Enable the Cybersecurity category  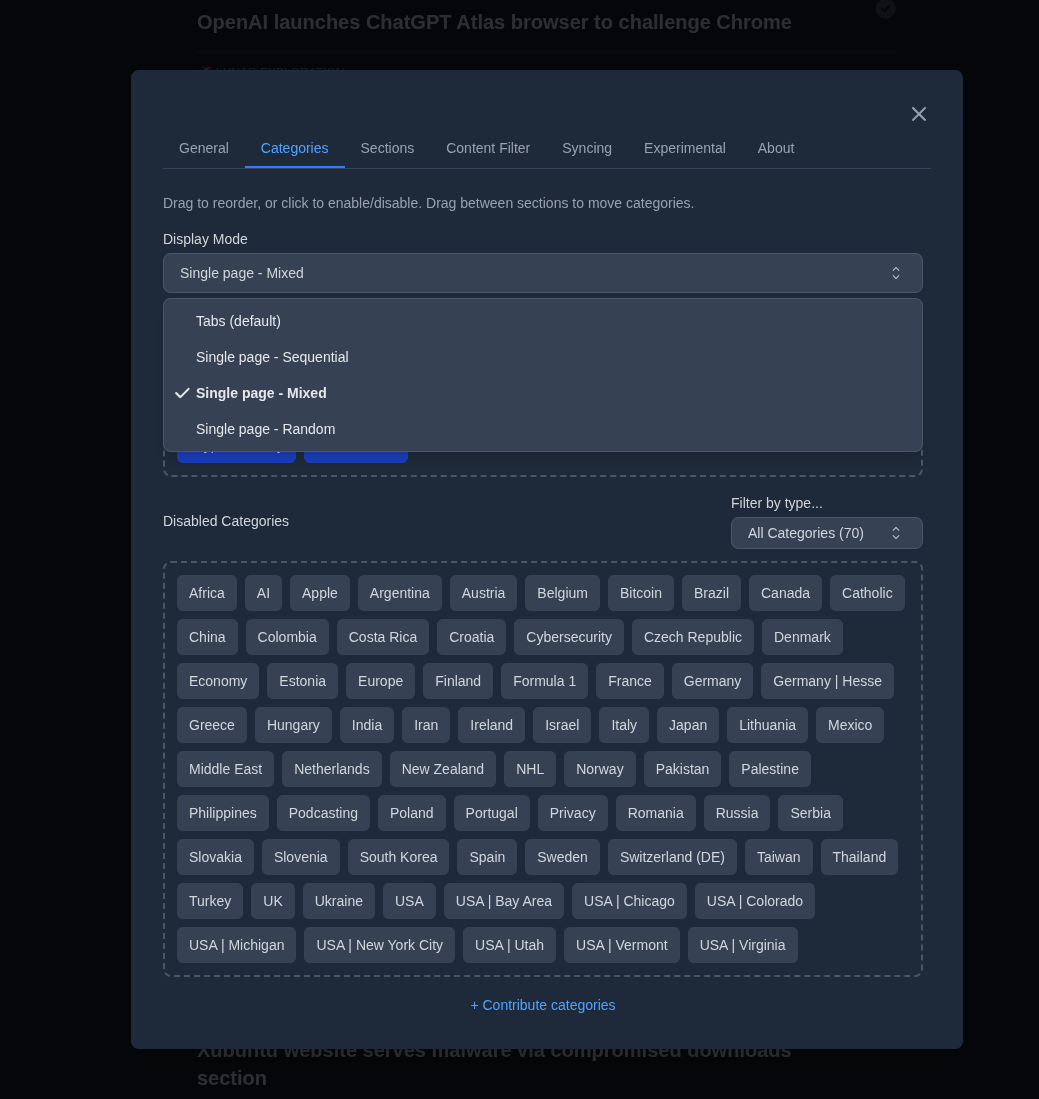pos(569,637)
